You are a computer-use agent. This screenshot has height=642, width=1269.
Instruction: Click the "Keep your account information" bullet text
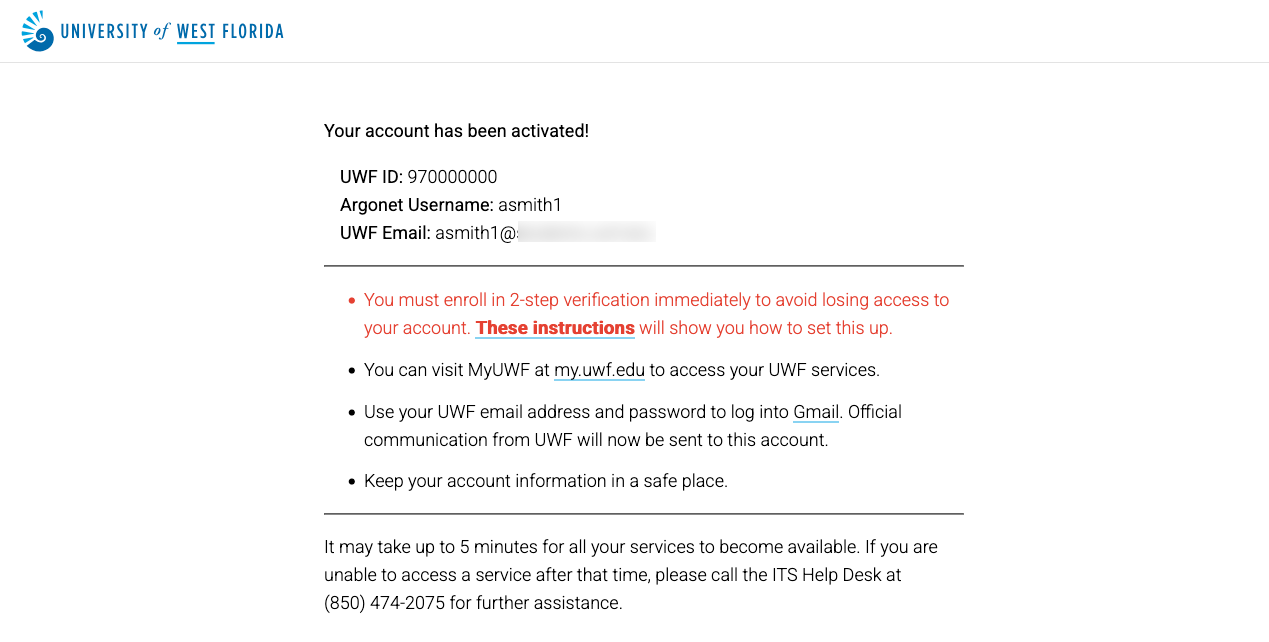[546, 481]
